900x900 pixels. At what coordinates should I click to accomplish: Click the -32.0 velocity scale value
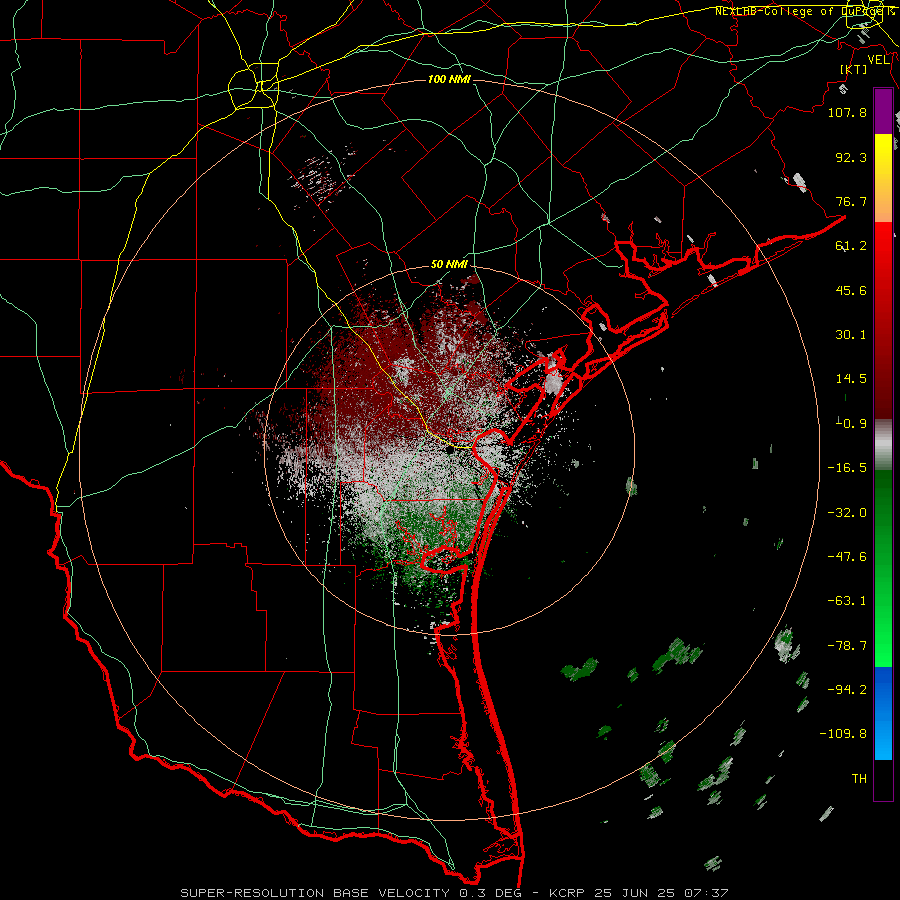(847, 513)
